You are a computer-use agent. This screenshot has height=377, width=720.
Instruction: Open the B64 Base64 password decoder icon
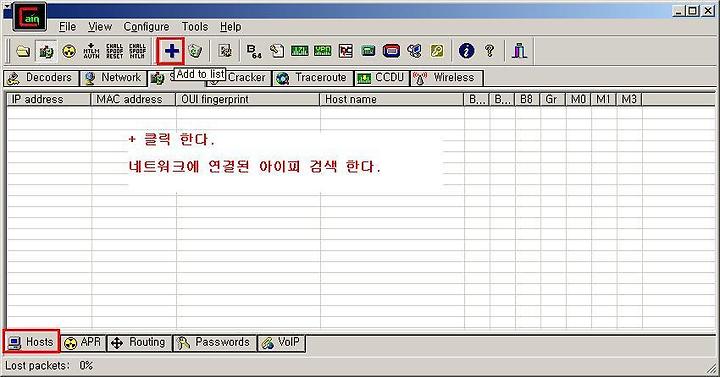coord(254,51)
